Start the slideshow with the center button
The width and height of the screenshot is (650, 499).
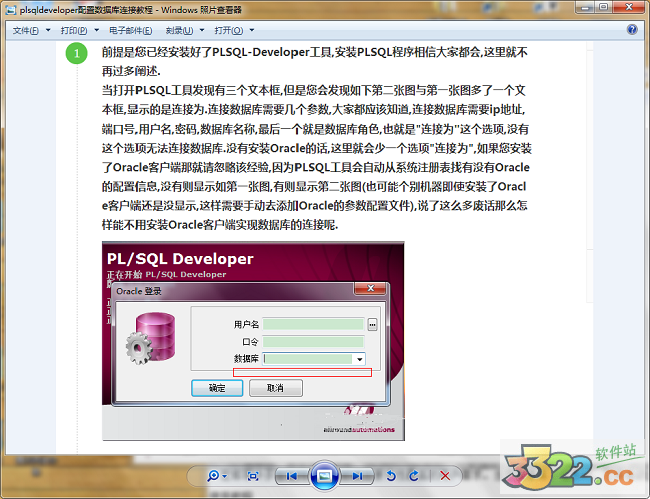click(x=324, y=475)
